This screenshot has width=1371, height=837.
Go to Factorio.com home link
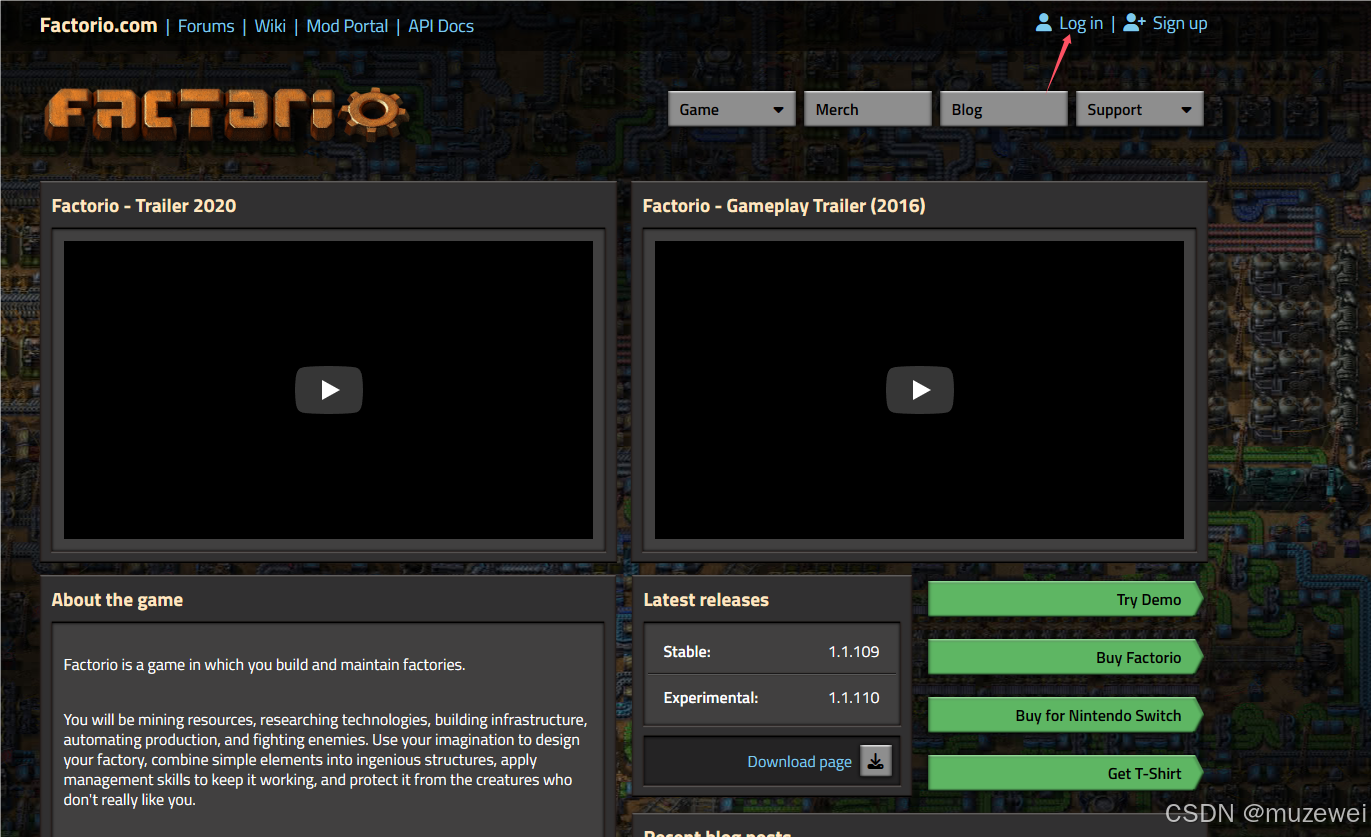click(98, 25)
